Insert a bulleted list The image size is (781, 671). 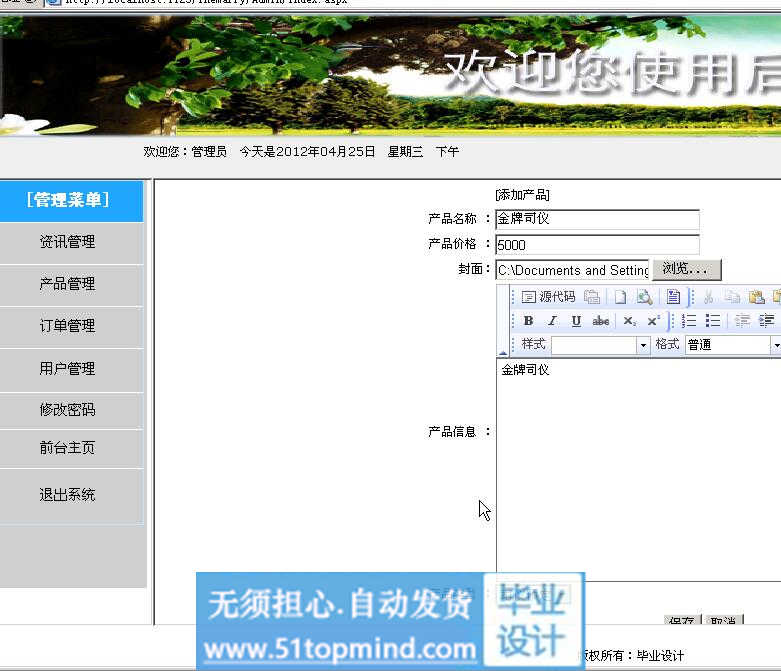pos(713,321)
